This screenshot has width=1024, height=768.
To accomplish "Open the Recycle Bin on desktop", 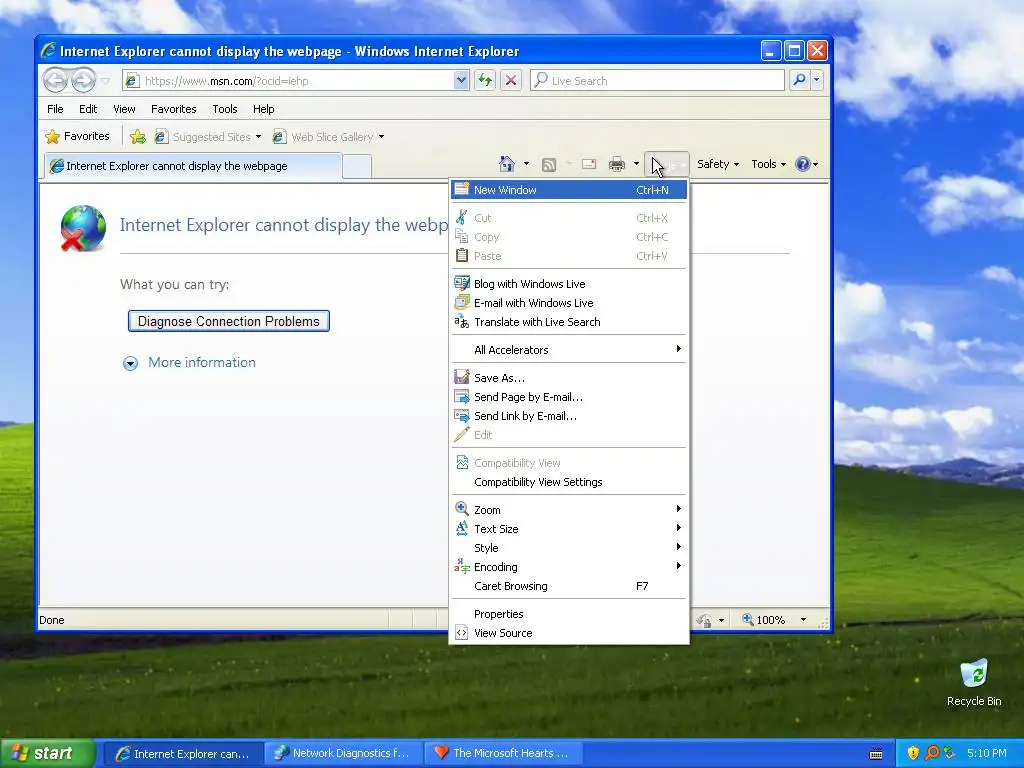I will [x=974, y=683].
